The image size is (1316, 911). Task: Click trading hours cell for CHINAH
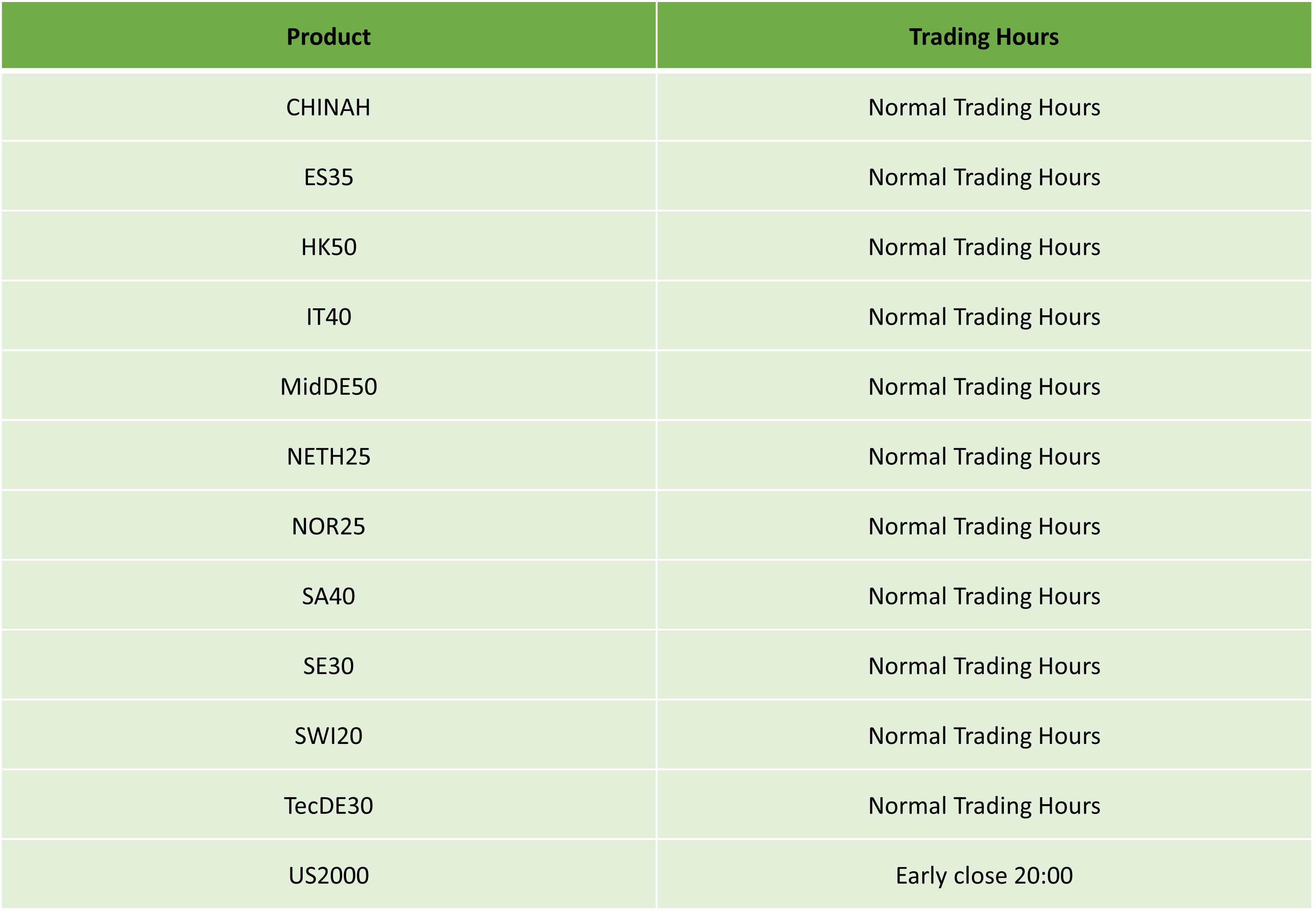tap(984, 107)
